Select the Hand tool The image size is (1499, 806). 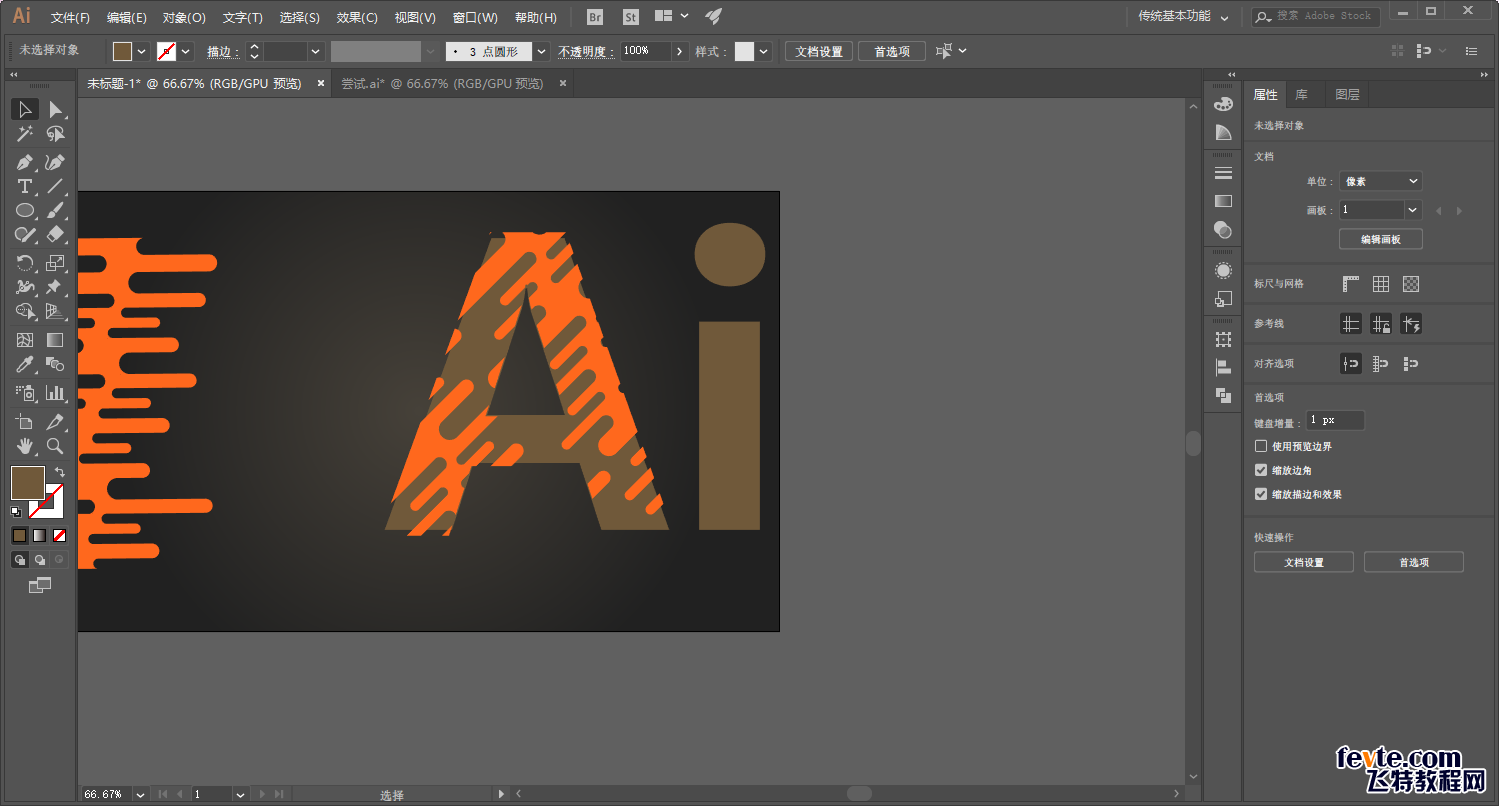[25, 446]
